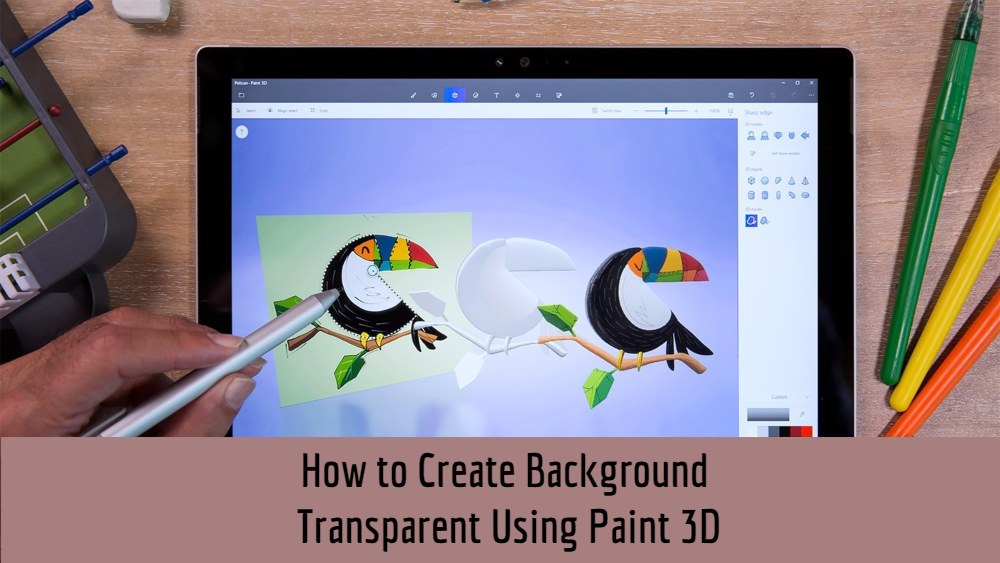This screenshot has width=1000, height=563.
Task: Insert the dog 3D model
Action: click(778, 135)
